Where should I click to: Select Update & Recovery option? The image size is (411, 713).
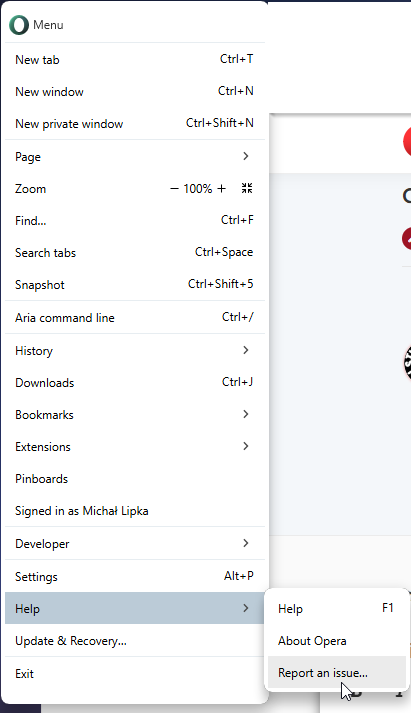[135, 641]
